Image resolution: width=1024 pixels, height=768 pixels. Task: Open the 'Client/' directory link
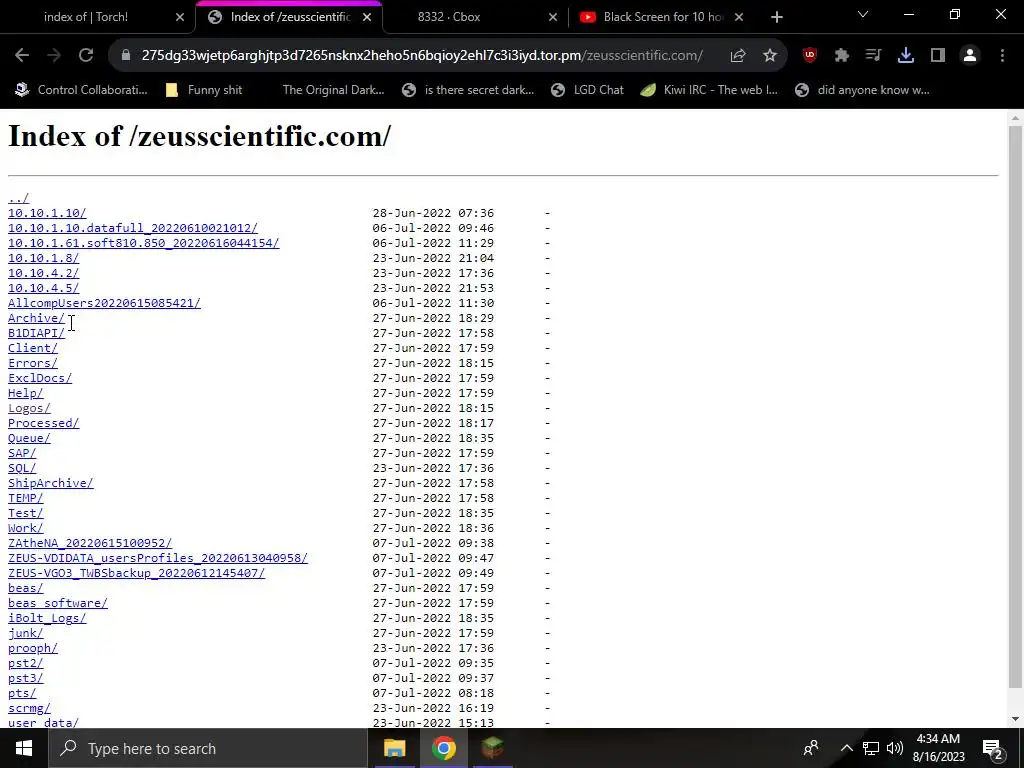[33, 348]
